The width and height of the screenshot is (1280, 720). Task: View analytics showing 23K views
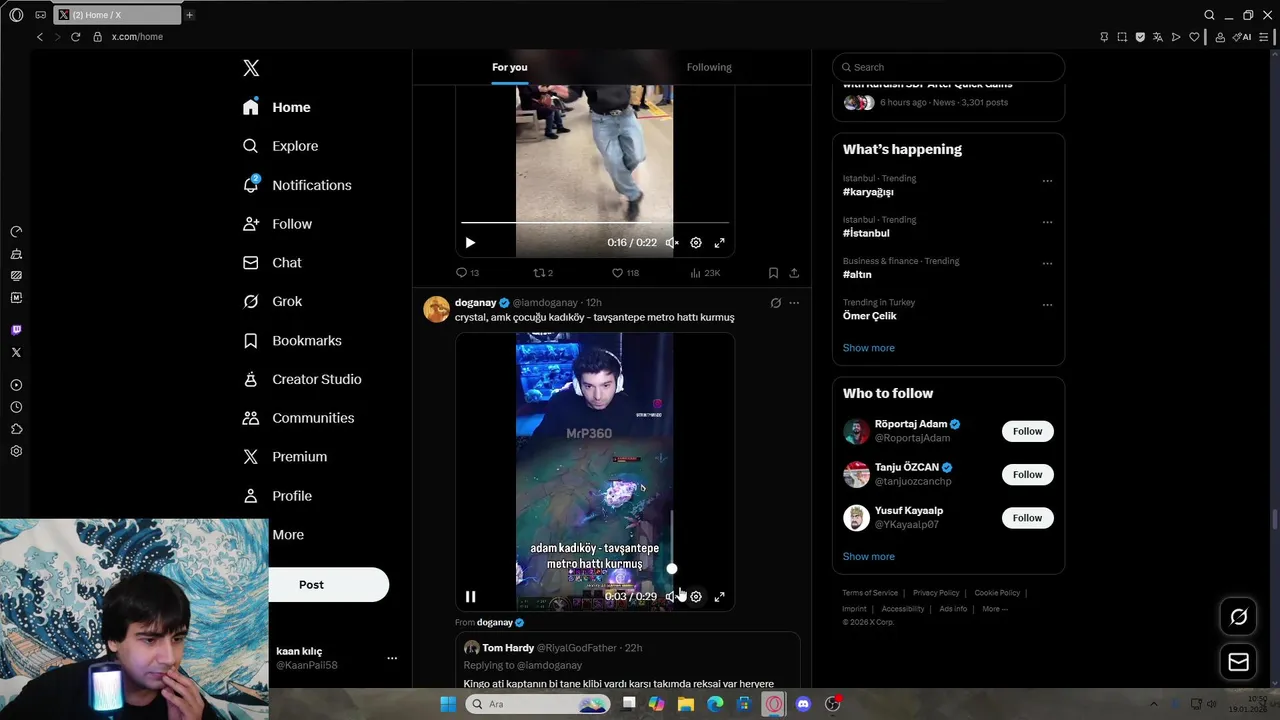tap(704, 272)
